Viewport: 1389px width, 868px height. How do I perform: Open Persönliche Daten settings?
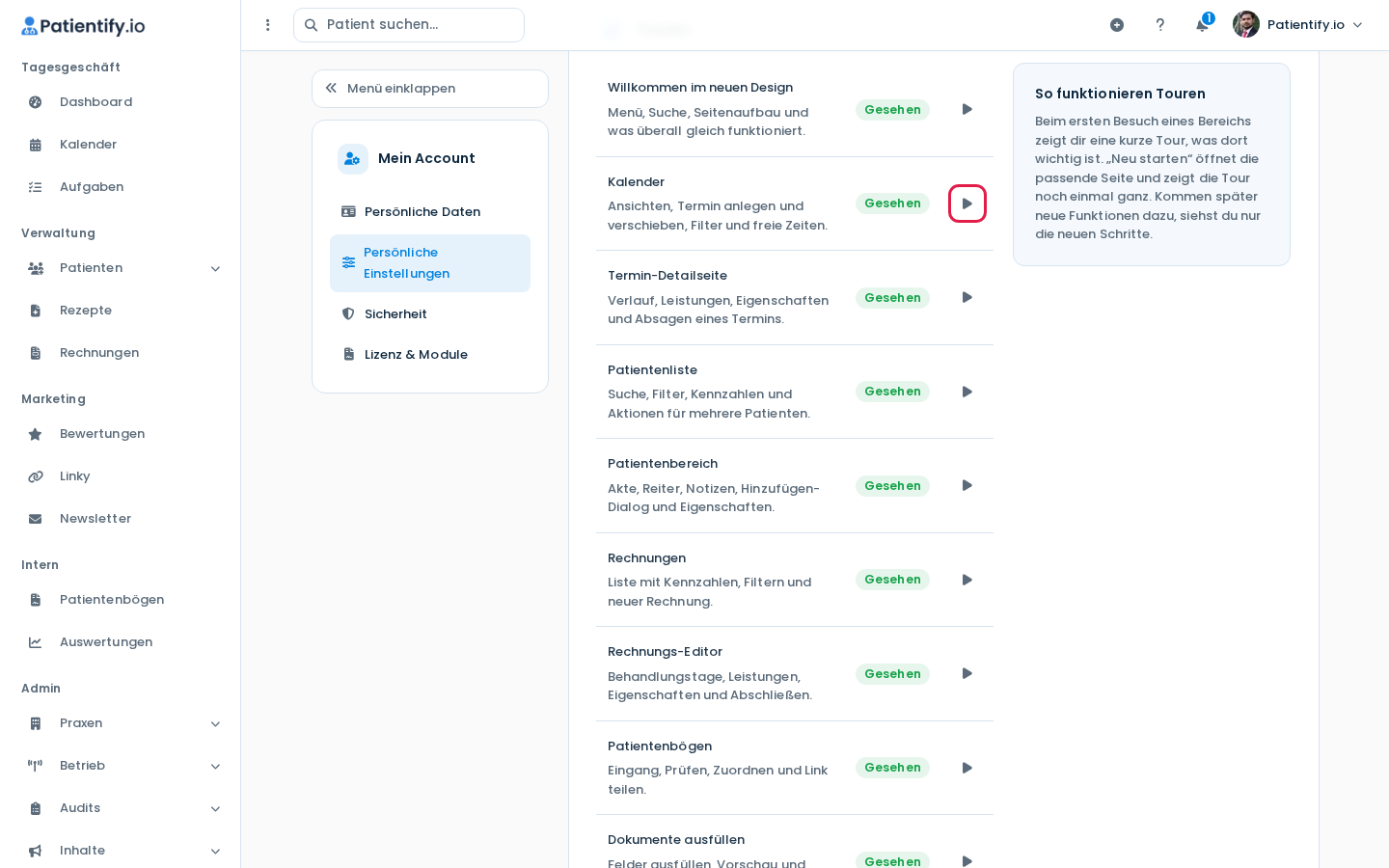click(x=430, y=212)
